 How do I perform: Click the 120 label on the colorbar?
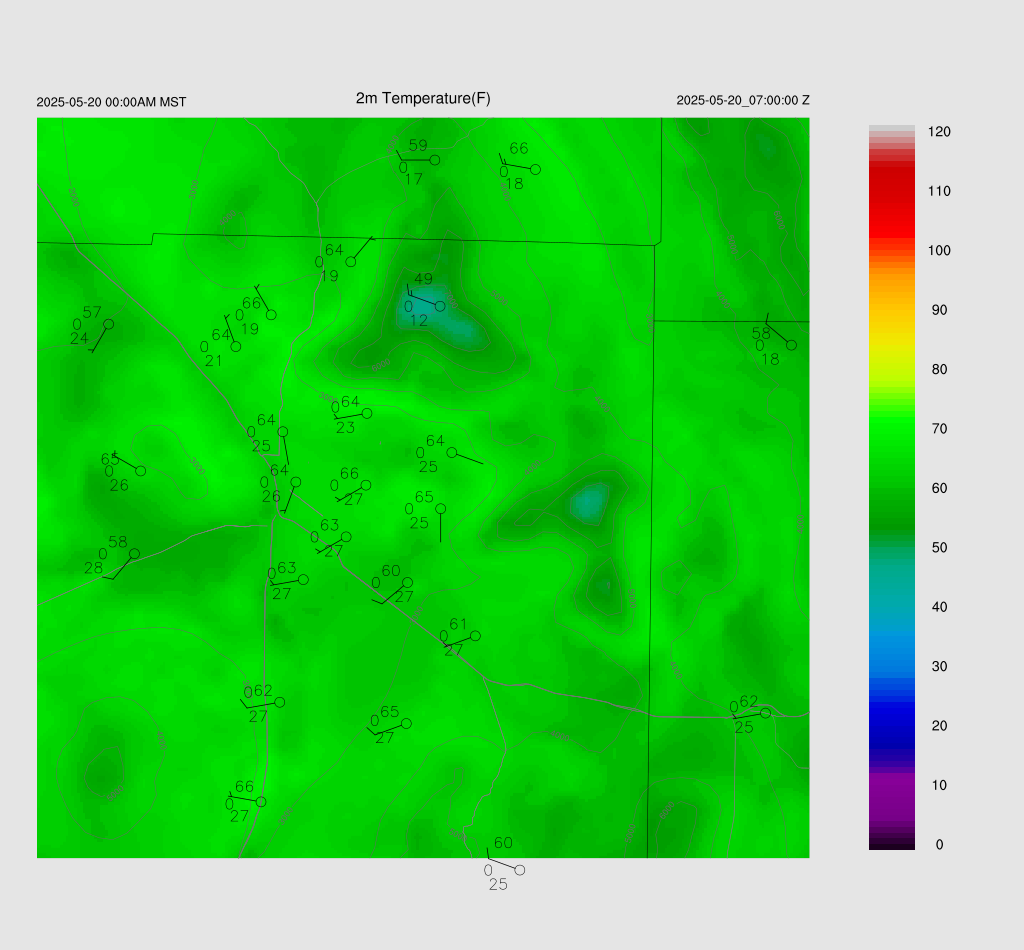click(939, 132)
